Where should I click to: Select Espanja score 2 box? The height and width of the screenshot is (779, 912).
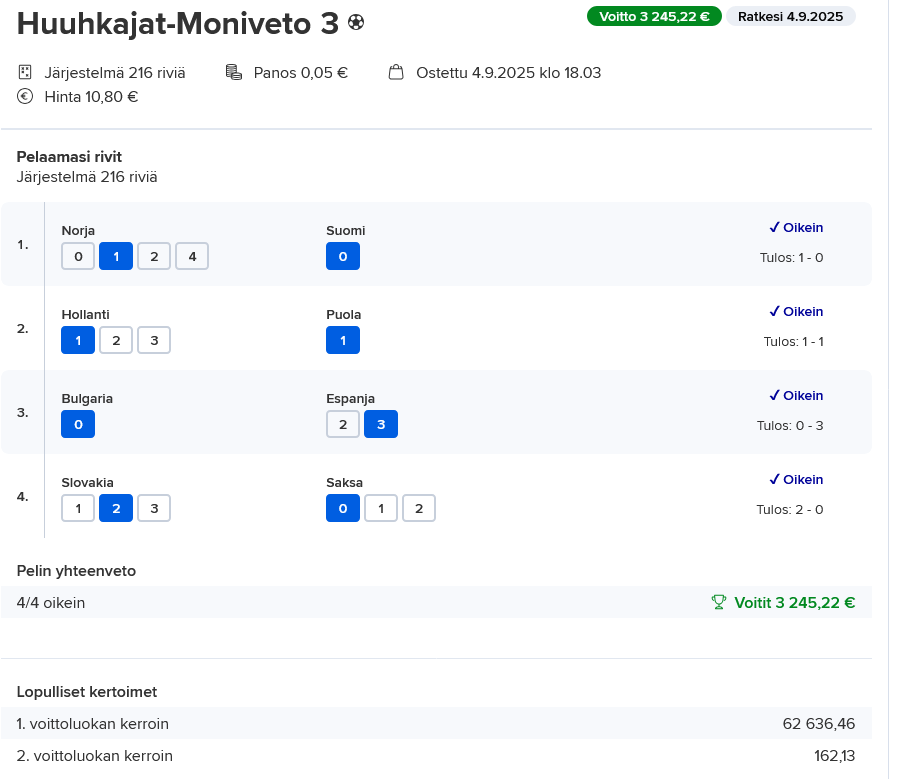343,425
